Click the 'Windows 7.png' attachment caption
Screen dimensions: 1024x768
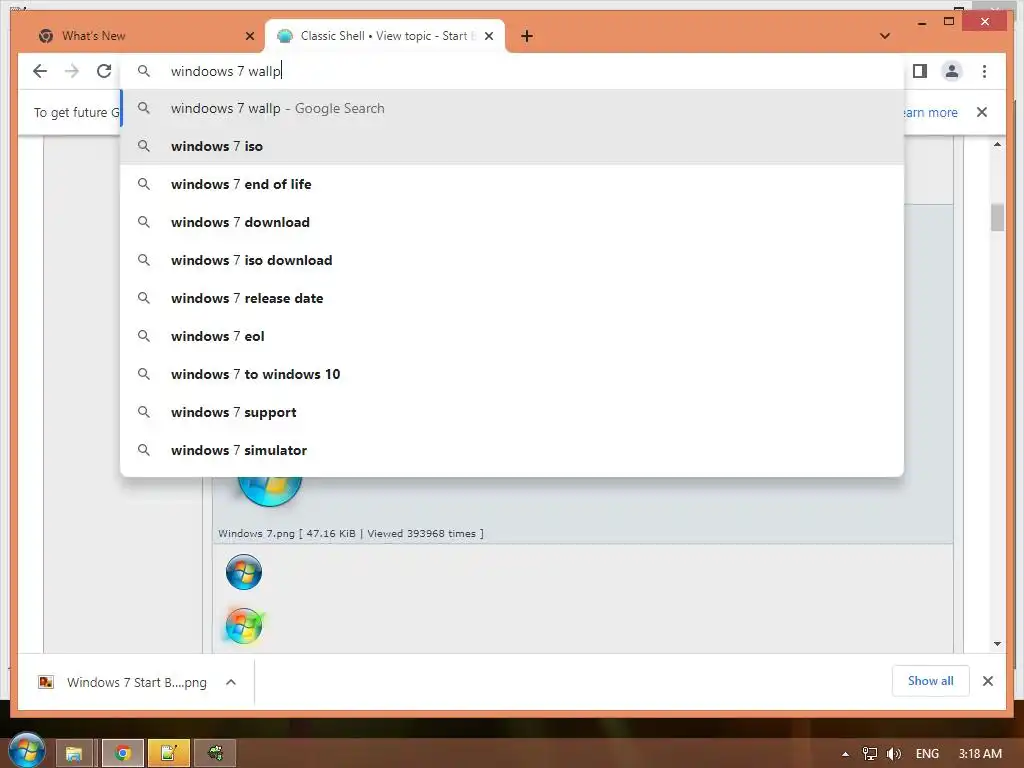[351, 534]
